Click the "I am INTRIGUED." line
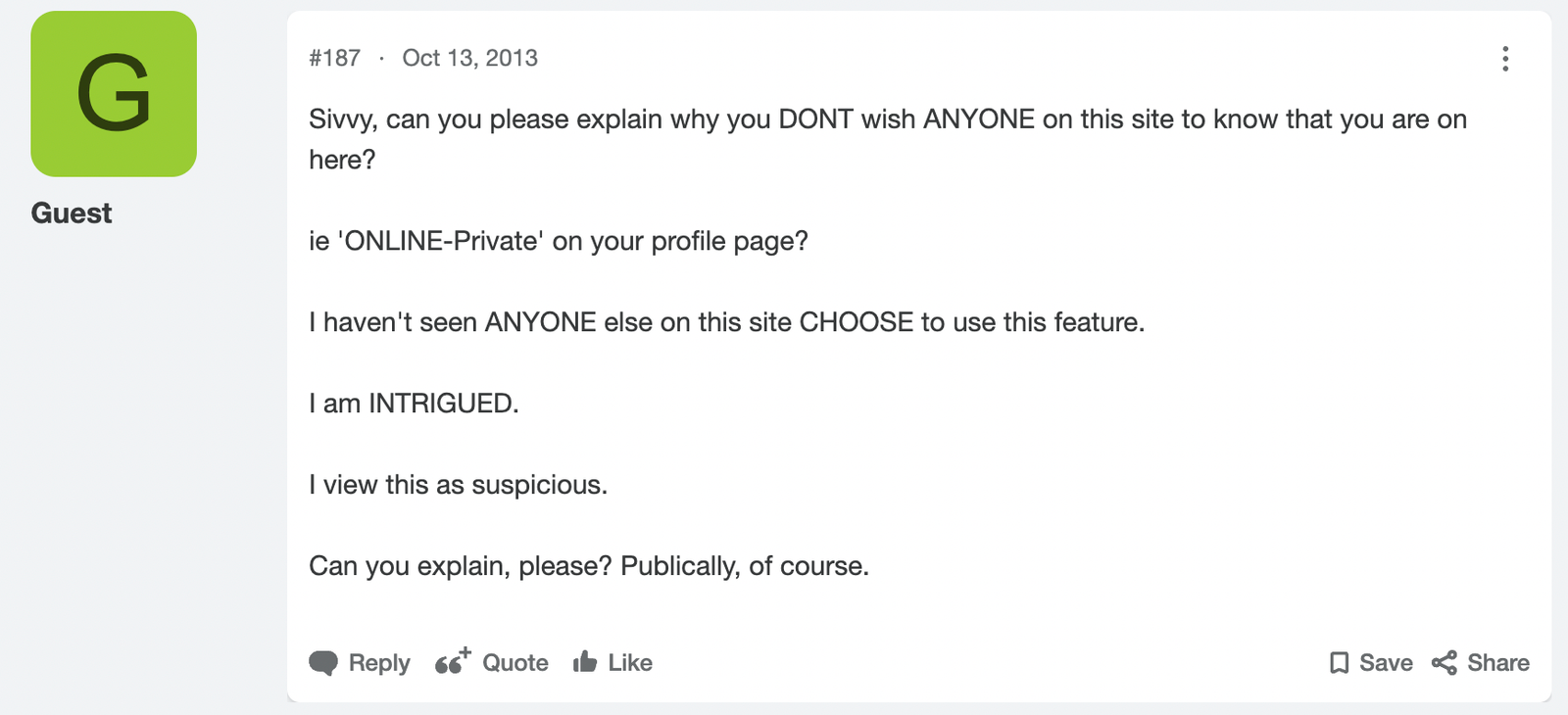1568x715 pixels. (x=414, y=404)
